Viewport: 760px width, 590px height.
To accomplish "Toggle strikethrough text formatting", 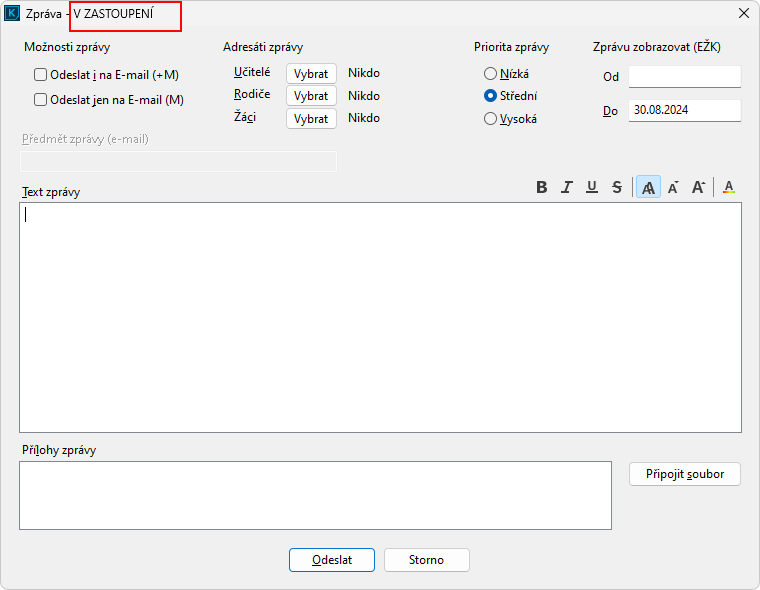I will pyautogui.click(x=617, y=187).
